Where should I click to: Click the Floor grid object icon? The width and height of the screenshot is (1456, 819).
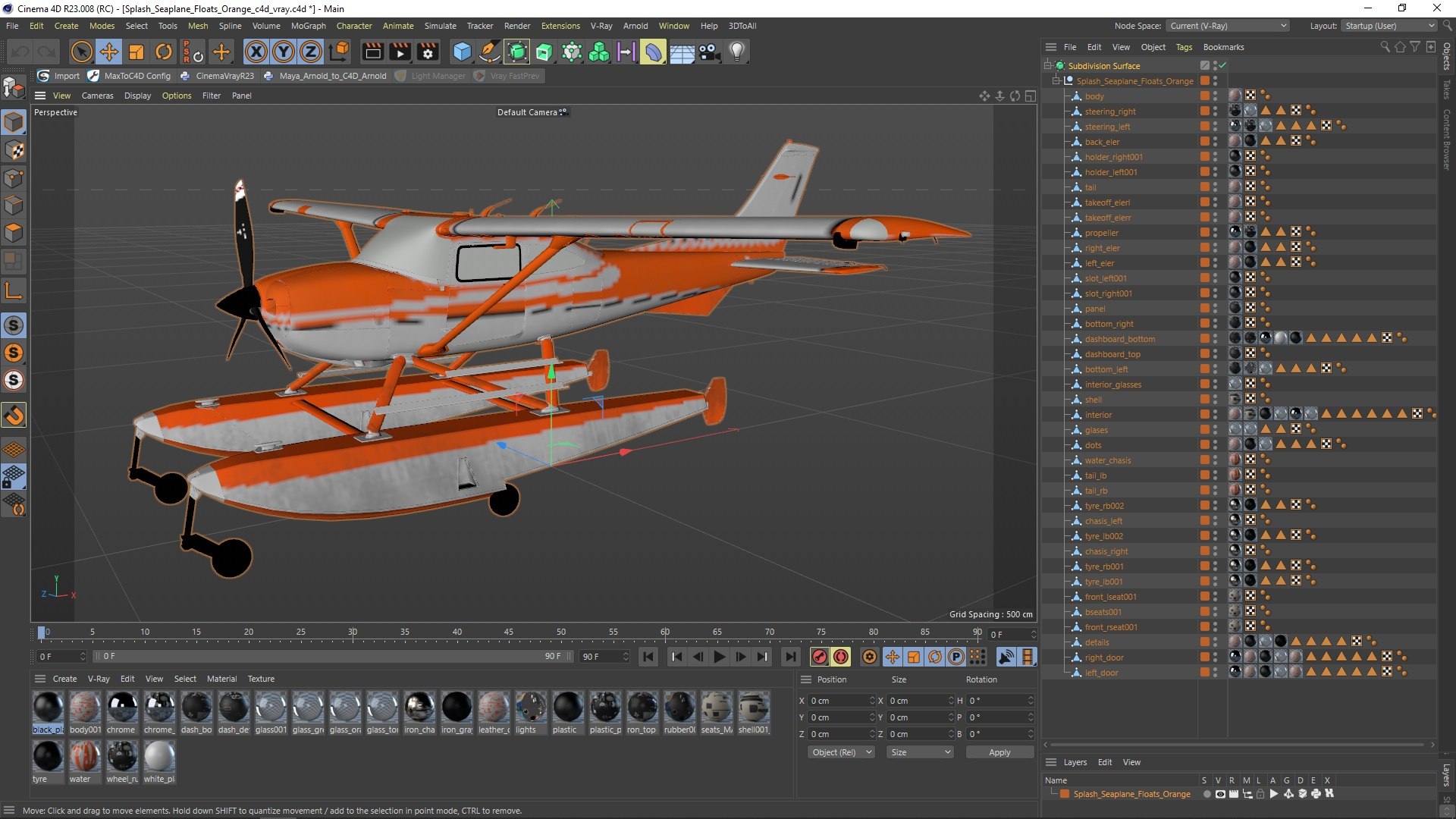[681, 52]
